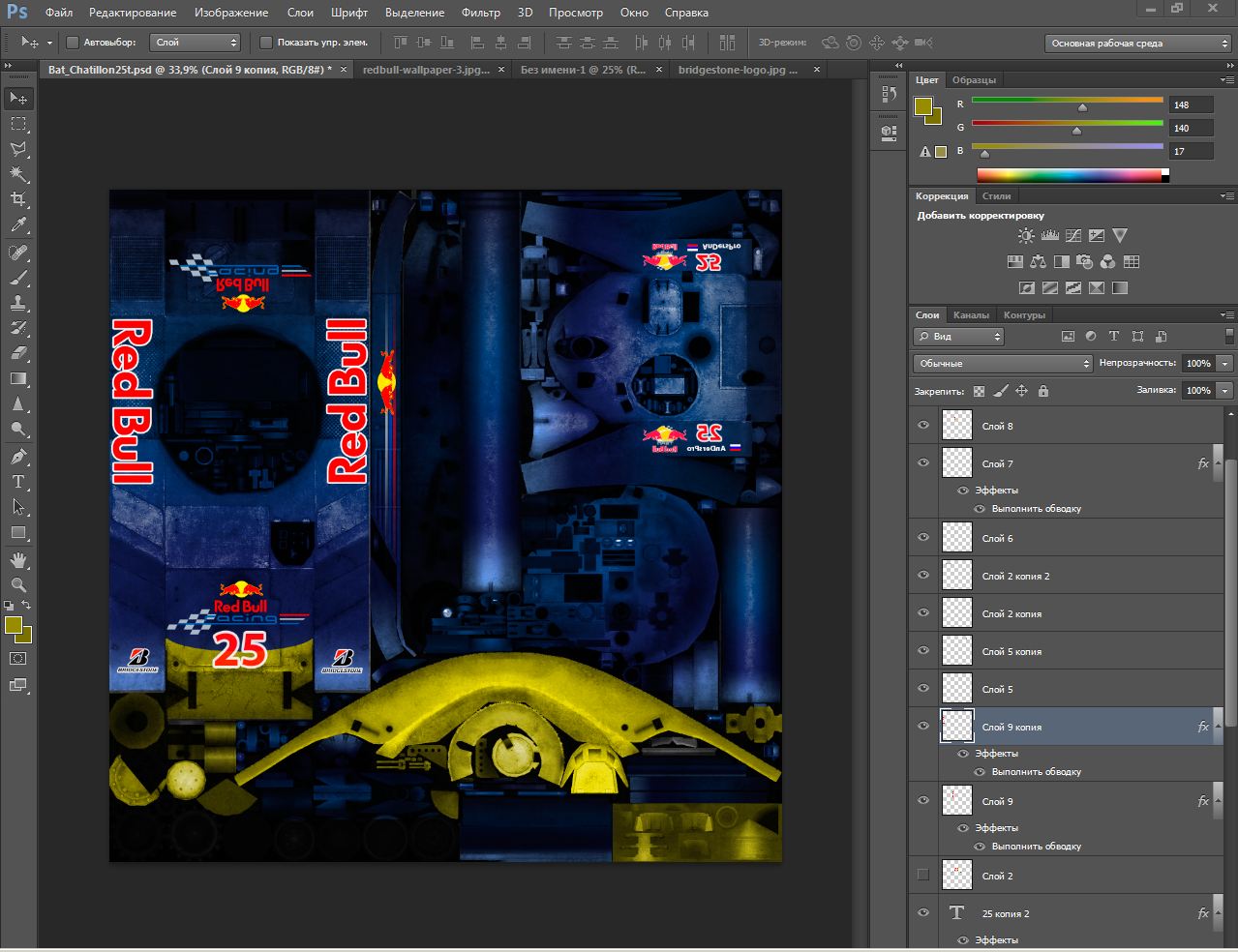Image resolution: width=1238 pixels, height=952 pixels.
Task: Select the Hand tool
Action: pyautogui.click(x=18, y=560)
